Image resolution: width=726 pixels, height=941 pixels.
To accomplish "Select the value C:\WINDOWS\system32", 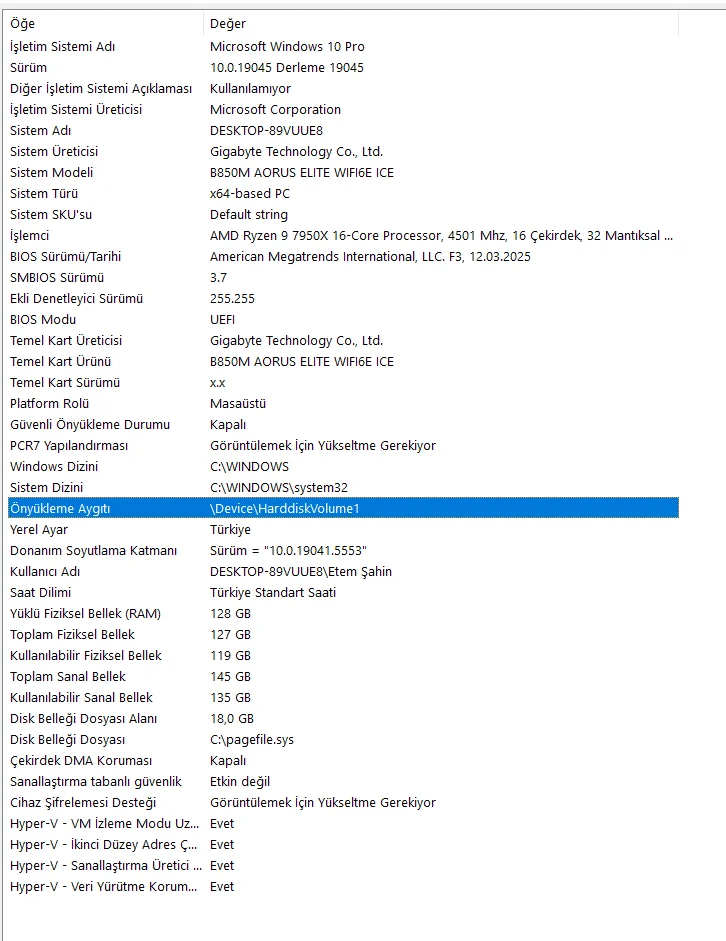I will (278, 487).
